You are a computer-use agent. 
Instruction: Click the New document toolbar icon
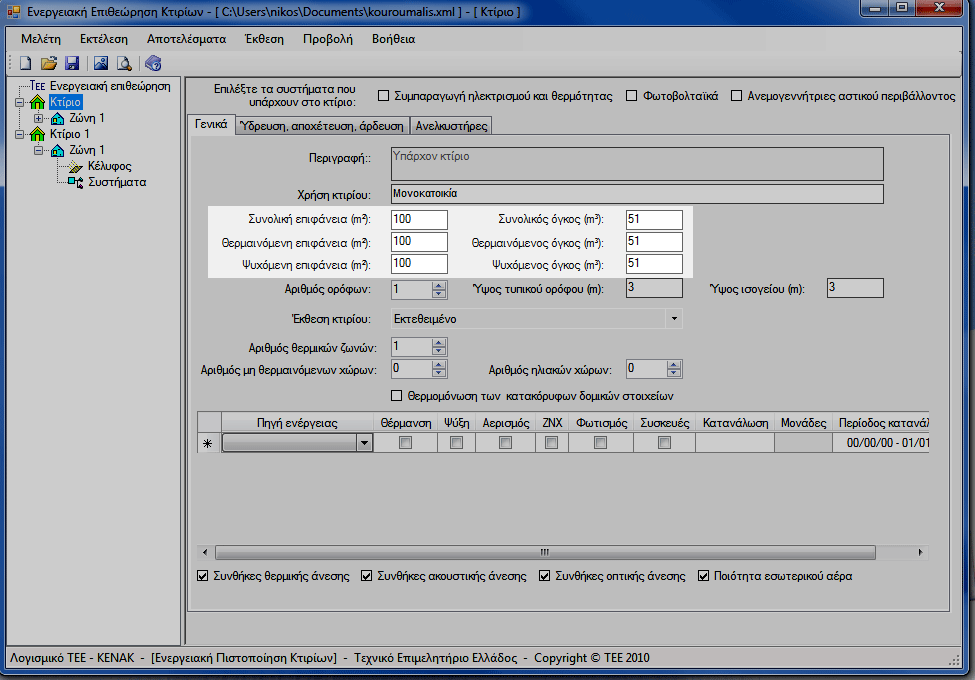27,63
